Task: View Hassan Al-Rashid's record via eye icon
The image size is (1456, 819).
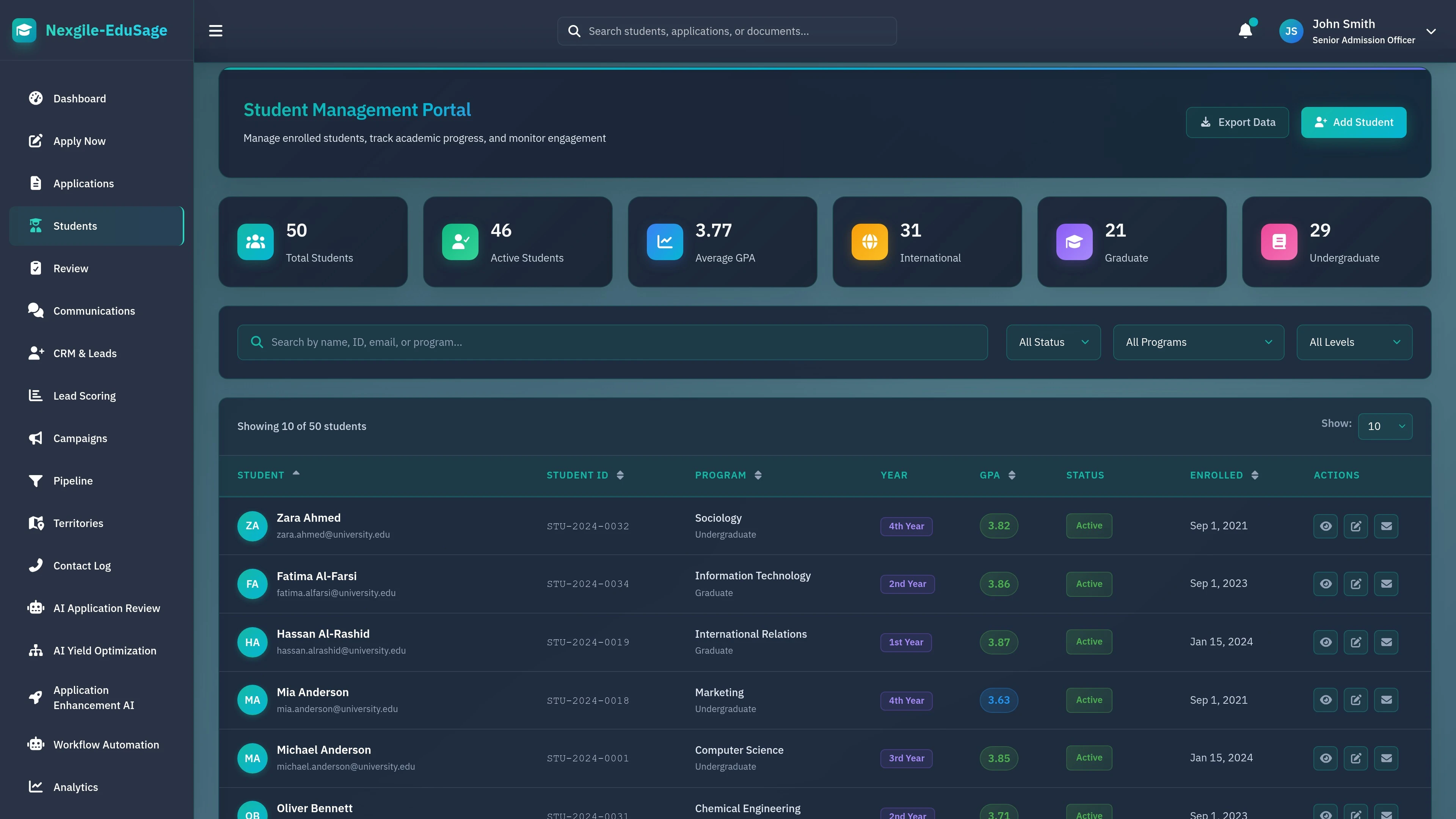Action: click(x=1326, y=642)
